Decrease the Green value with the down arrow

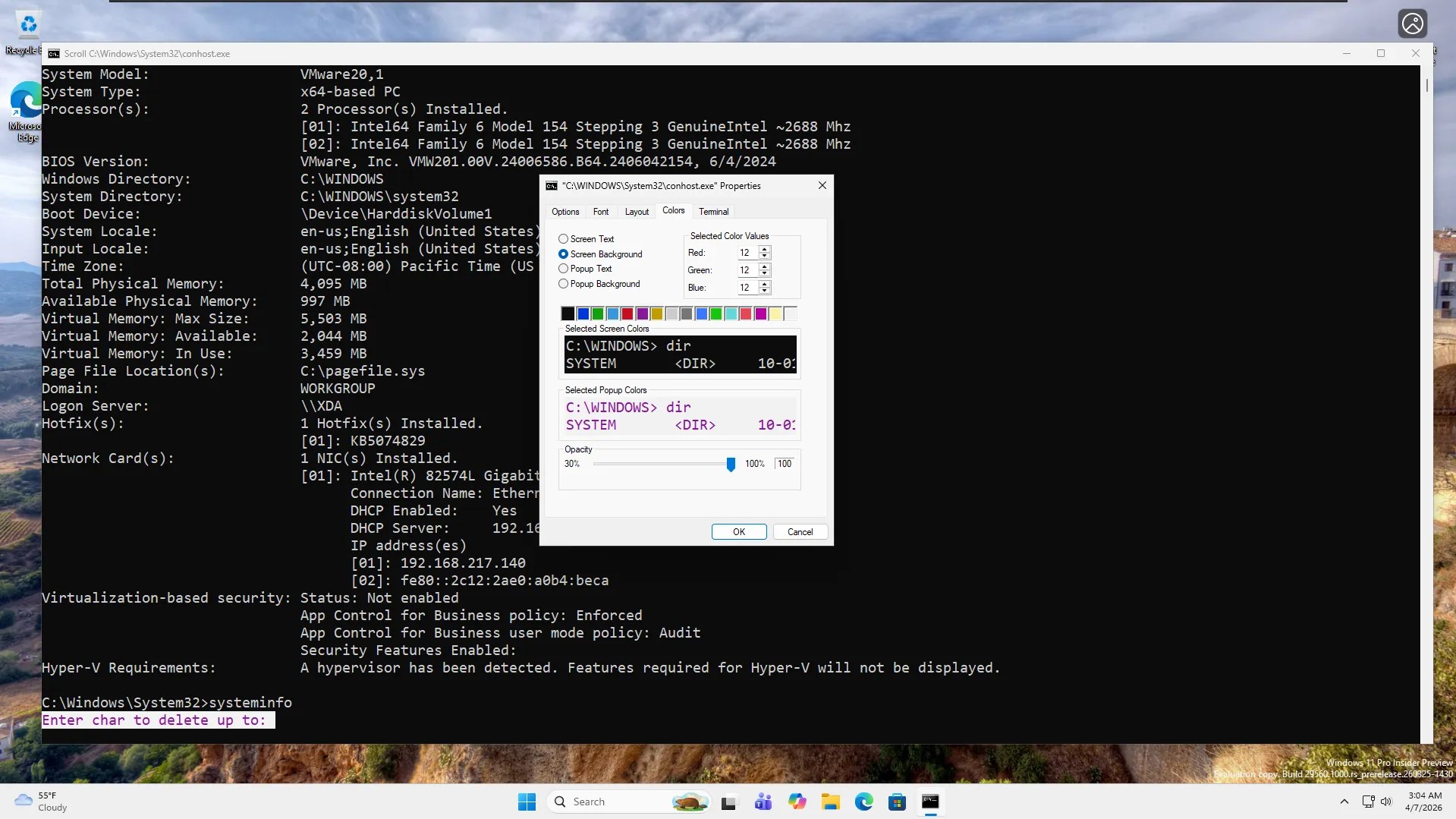(x=765, y=273)
